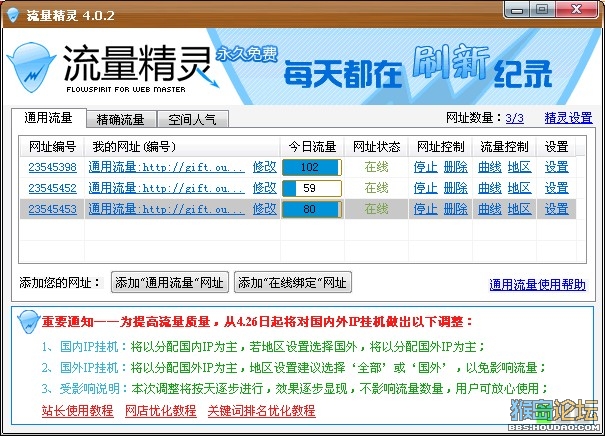Click URL ID 23545452
605x436 pixels.
coord(52,188)
